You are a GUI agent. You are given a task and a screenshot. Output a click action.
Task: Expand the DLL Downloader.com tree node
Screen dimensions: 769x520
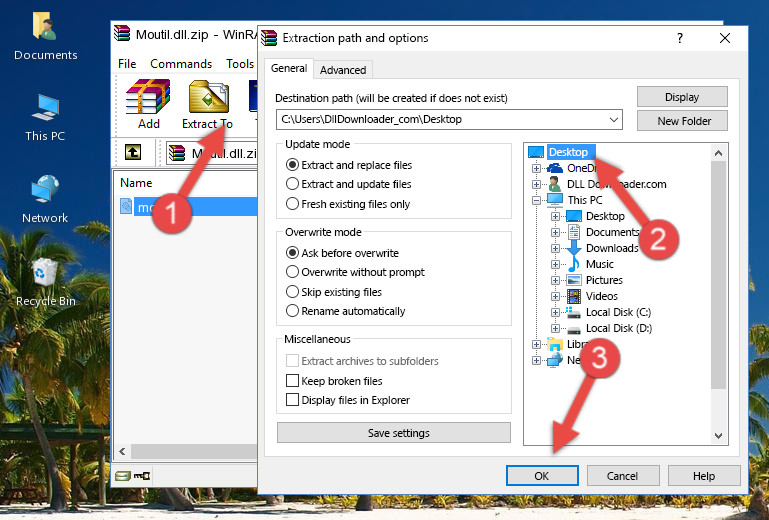tap(536, 184)
